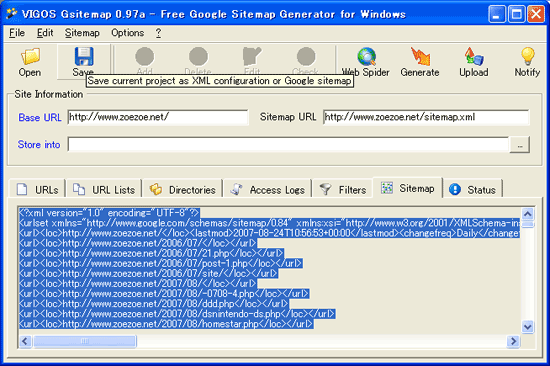Upload the sitemap using the Upload icon
The height and width of the screenshot is (366, 550).
[x=474, y=56]
